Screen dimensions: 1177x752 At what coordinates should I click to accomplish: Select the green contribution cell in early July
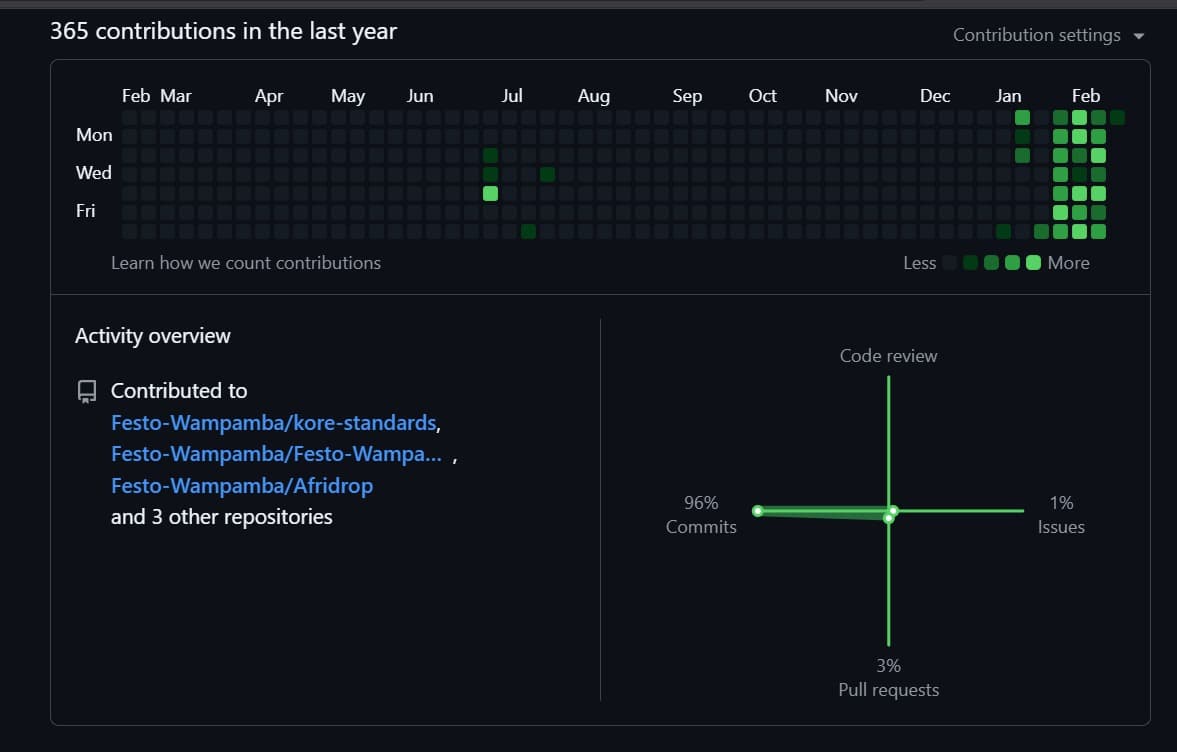coord(490,155)
